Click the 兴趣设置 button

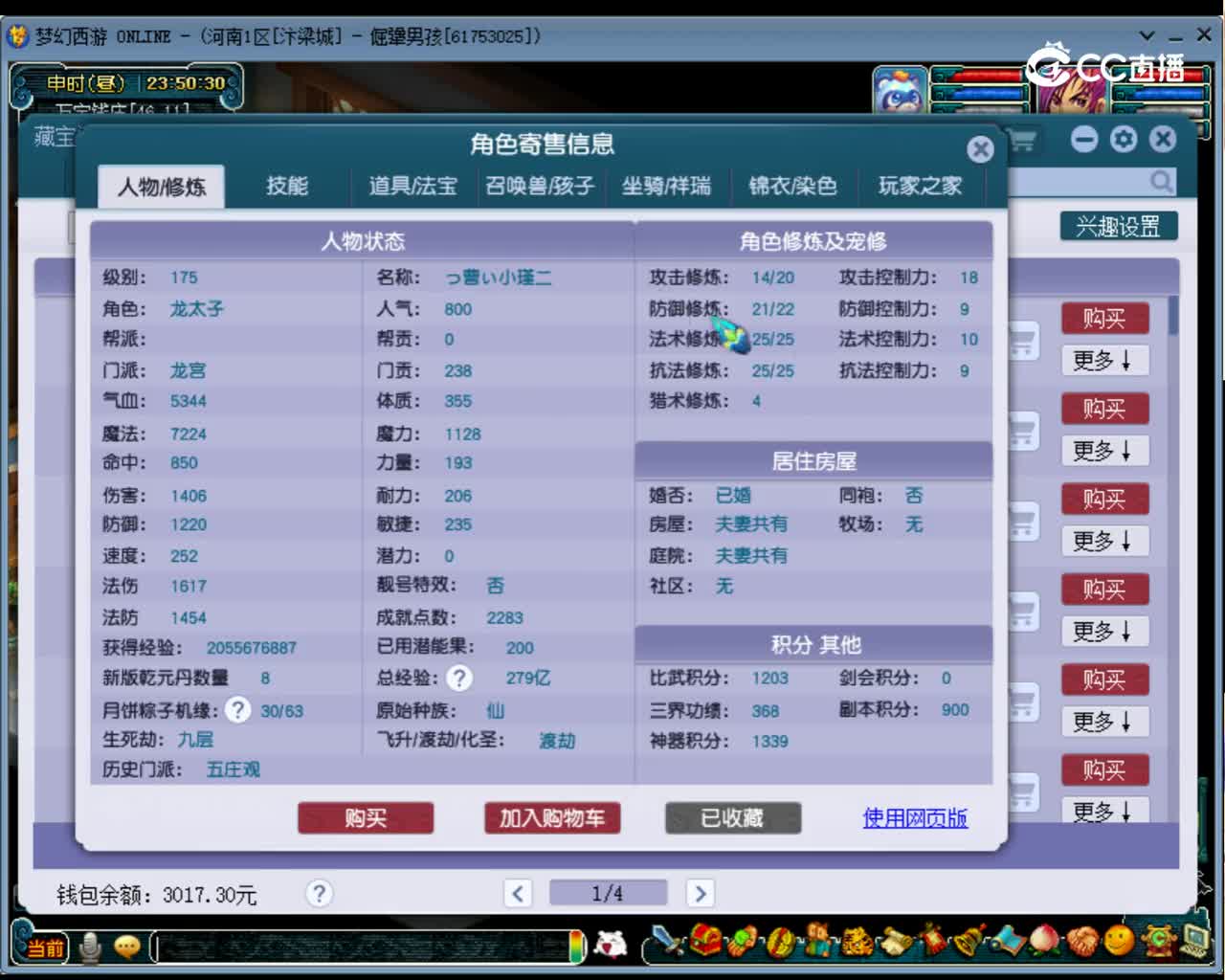tap(1118, 227)
